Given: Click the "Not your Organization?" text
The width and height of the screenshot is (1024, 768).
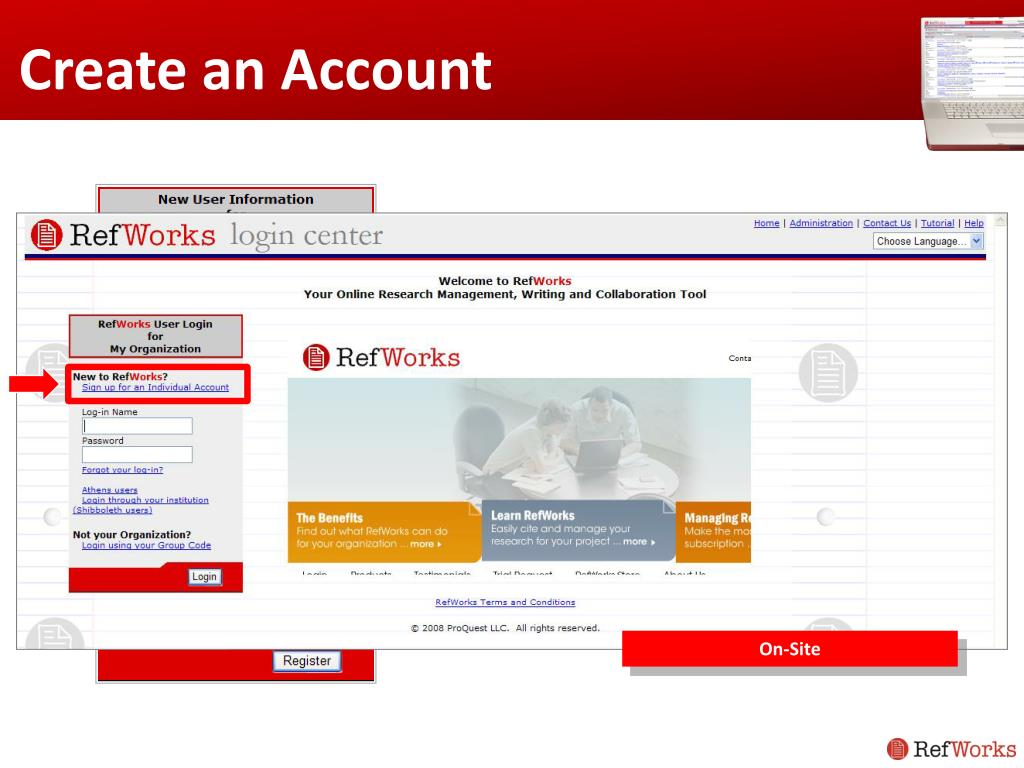Looking at the screenshot, I should 132,534.
